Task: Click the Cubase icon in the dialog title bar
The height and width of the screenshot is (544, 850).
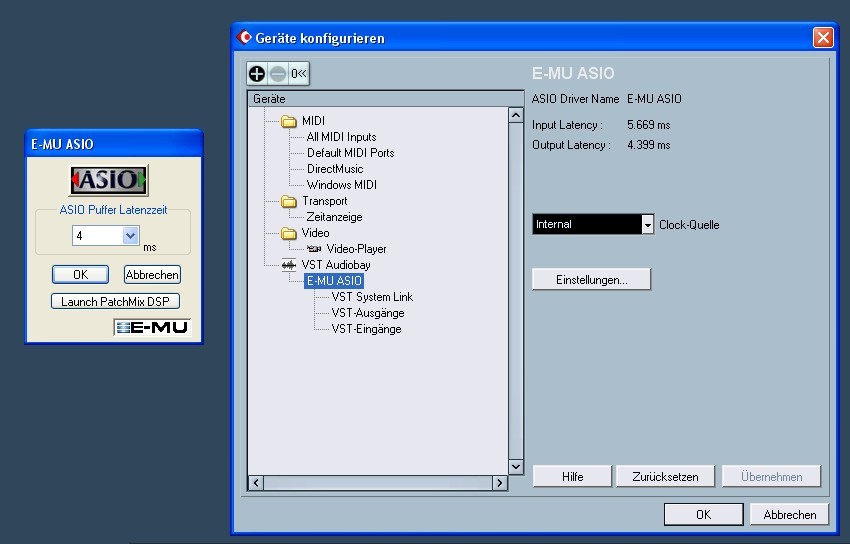Action: 244,37
